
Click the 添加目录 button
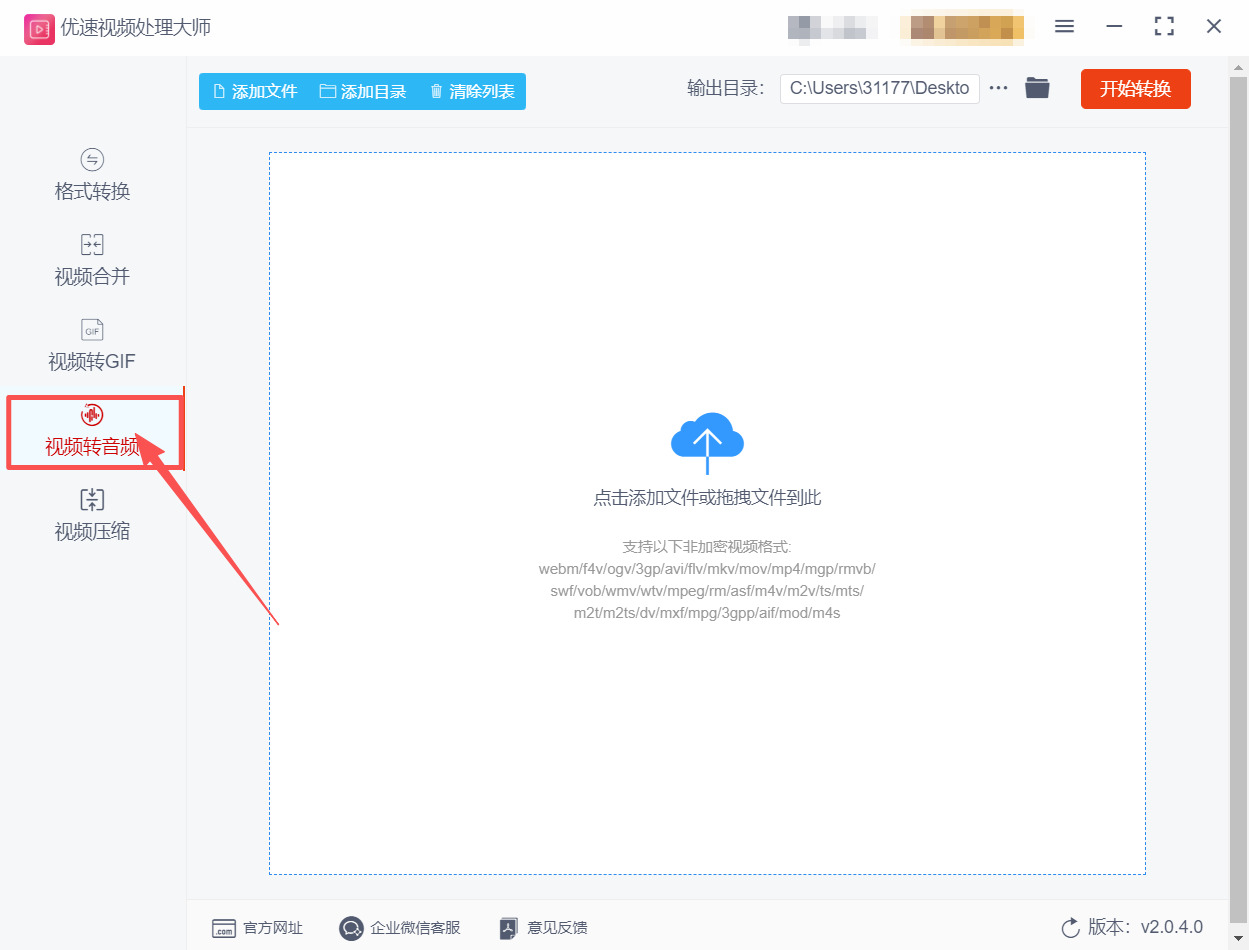pyautogui.click(x=363, y=91)
